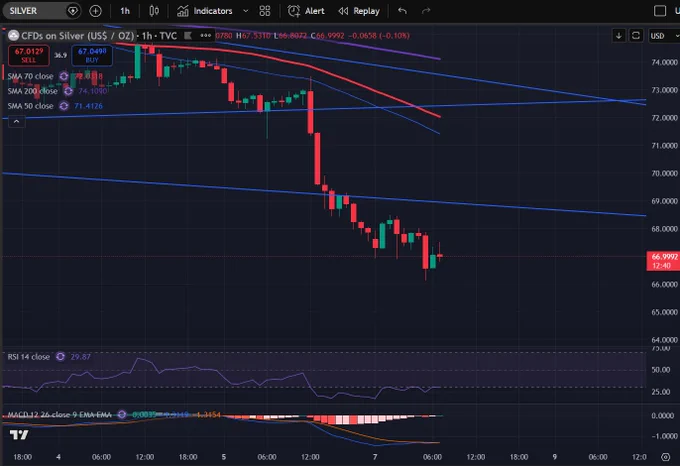Screen dimensions: 680x466
Task: Click the red SELL 67.0129 button
Action: coord(29,55)
